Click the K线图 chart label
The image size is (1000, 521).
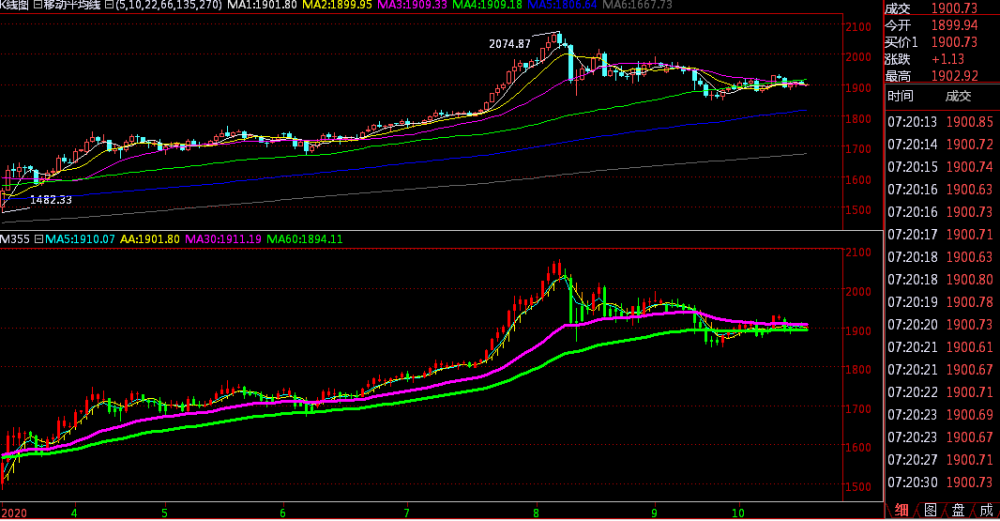(18, 7)
